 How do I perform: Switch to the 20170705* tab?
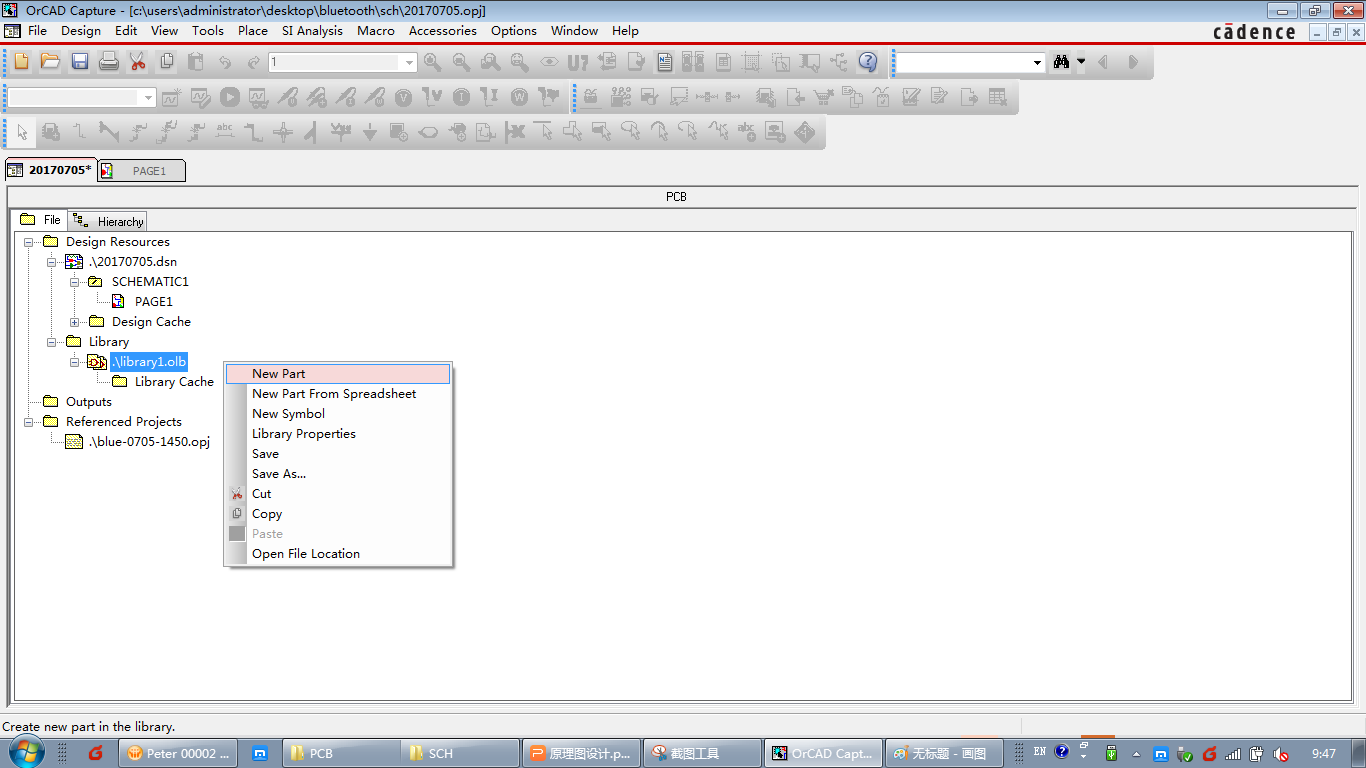[50, 170]
